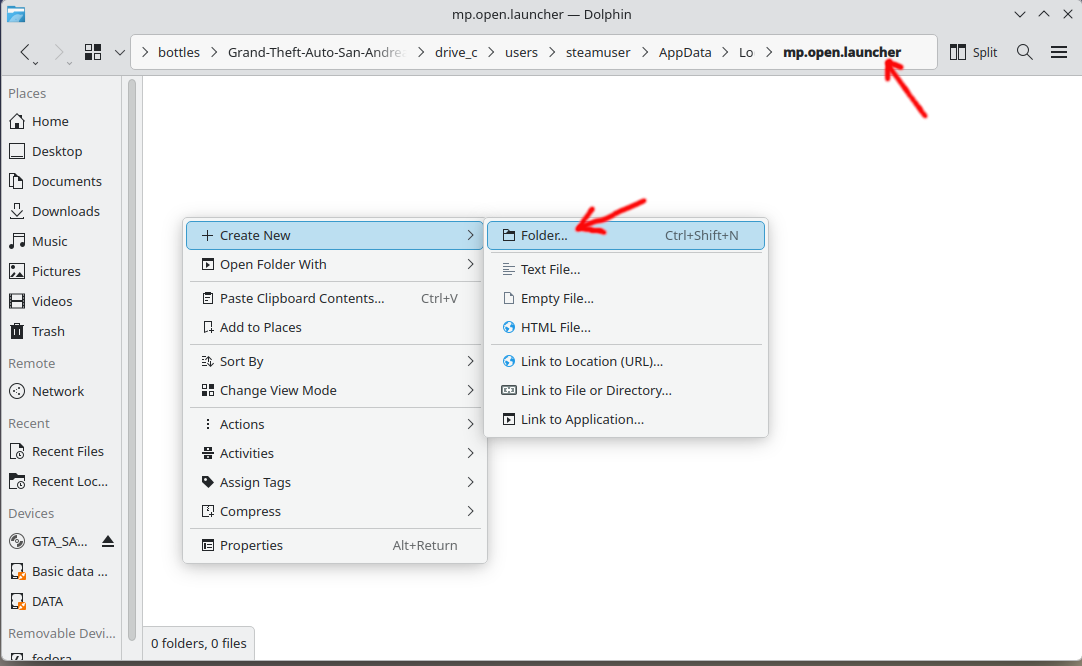Click Grand-Theft-Auto-San-Andreas breadcrumb
This screenshot has height=666, width=1082.
point(317,52)
